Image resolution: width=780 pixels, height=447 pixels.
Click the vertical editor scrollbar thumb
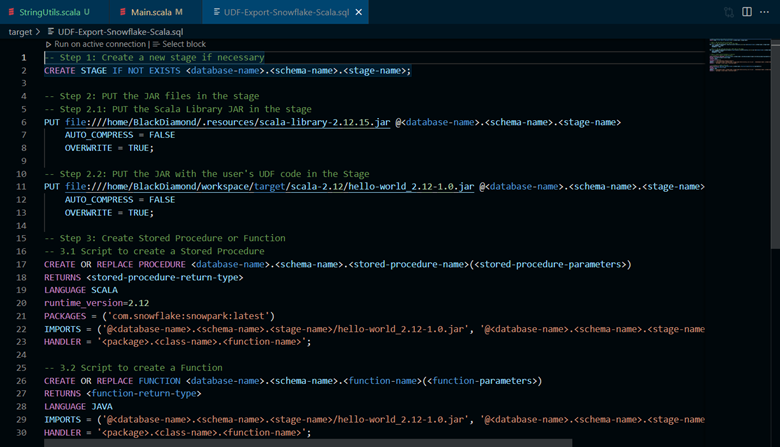click(775, 144)
